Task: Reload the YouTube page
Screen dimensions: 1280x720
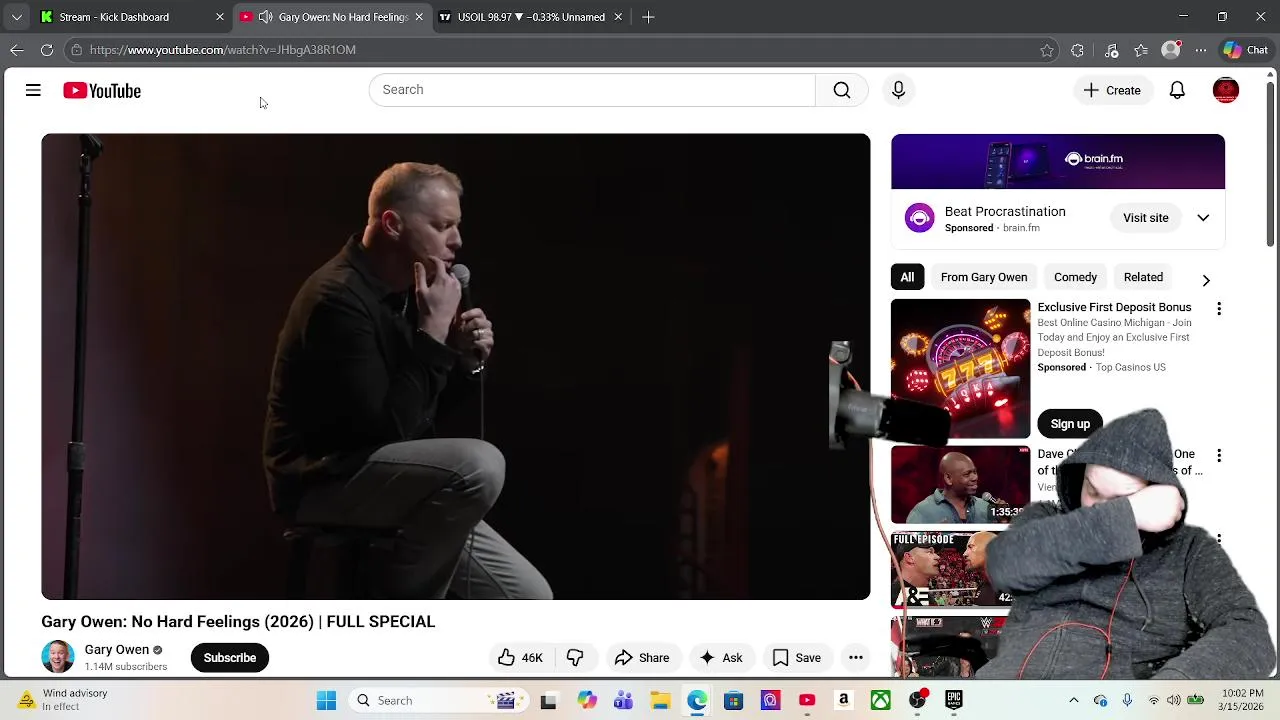Action: point(47,50)
